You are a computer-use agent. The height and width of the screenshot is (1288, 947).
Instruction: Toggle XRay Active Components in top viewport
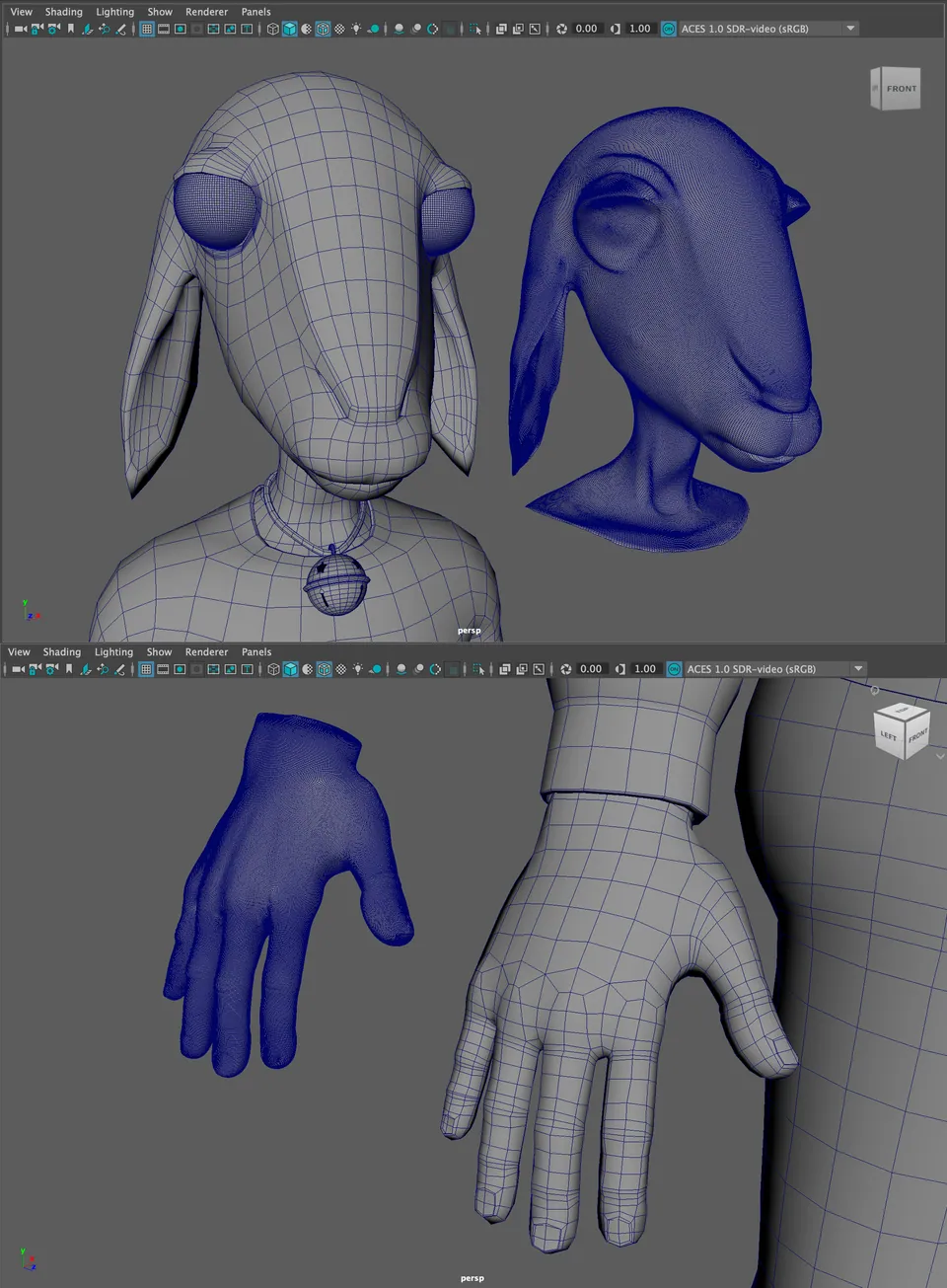tap(518, 29)
